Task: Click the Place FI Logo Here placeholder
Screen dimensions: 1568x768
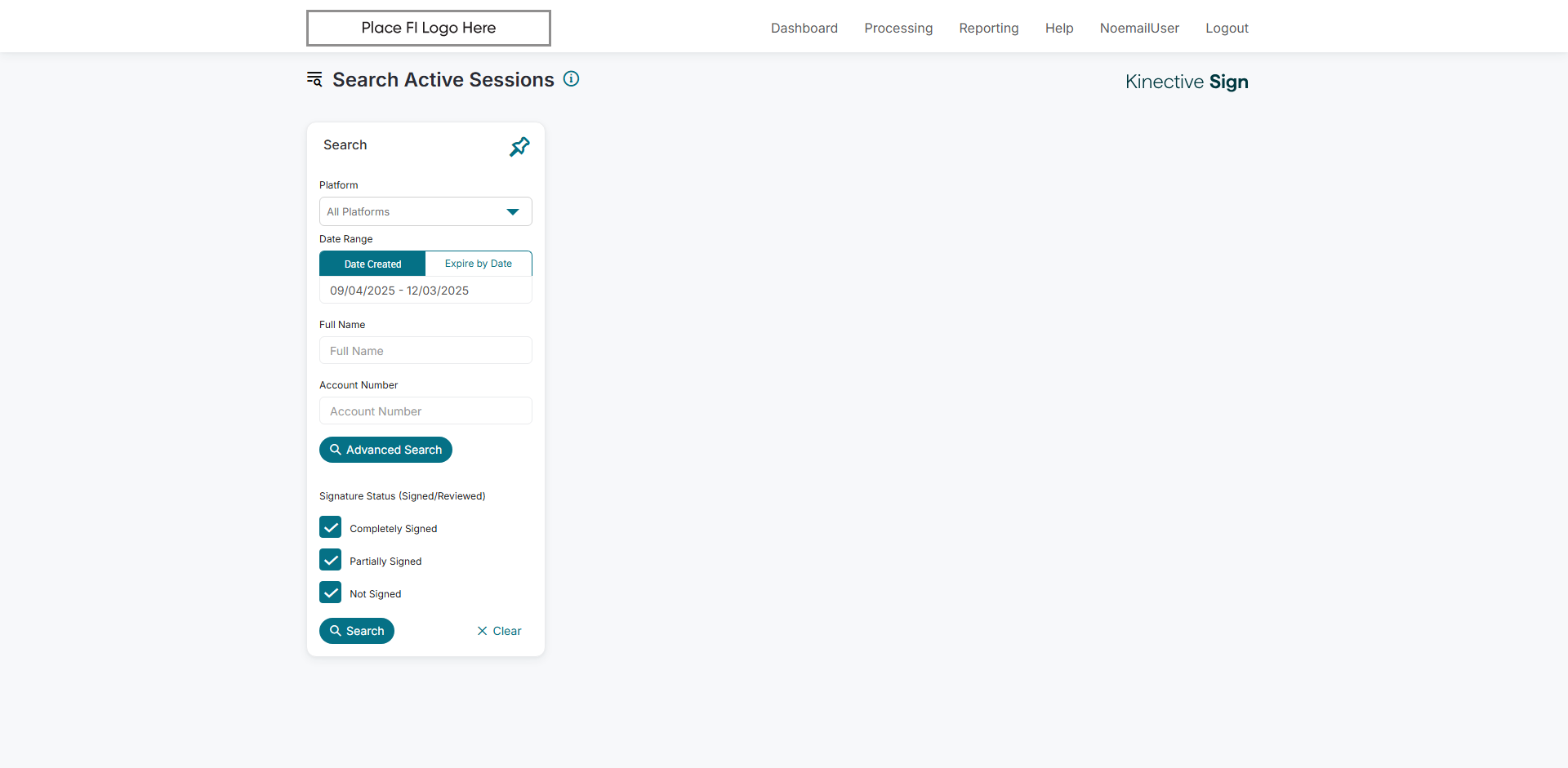Action: pyautogui.click(x=428, y=28)
